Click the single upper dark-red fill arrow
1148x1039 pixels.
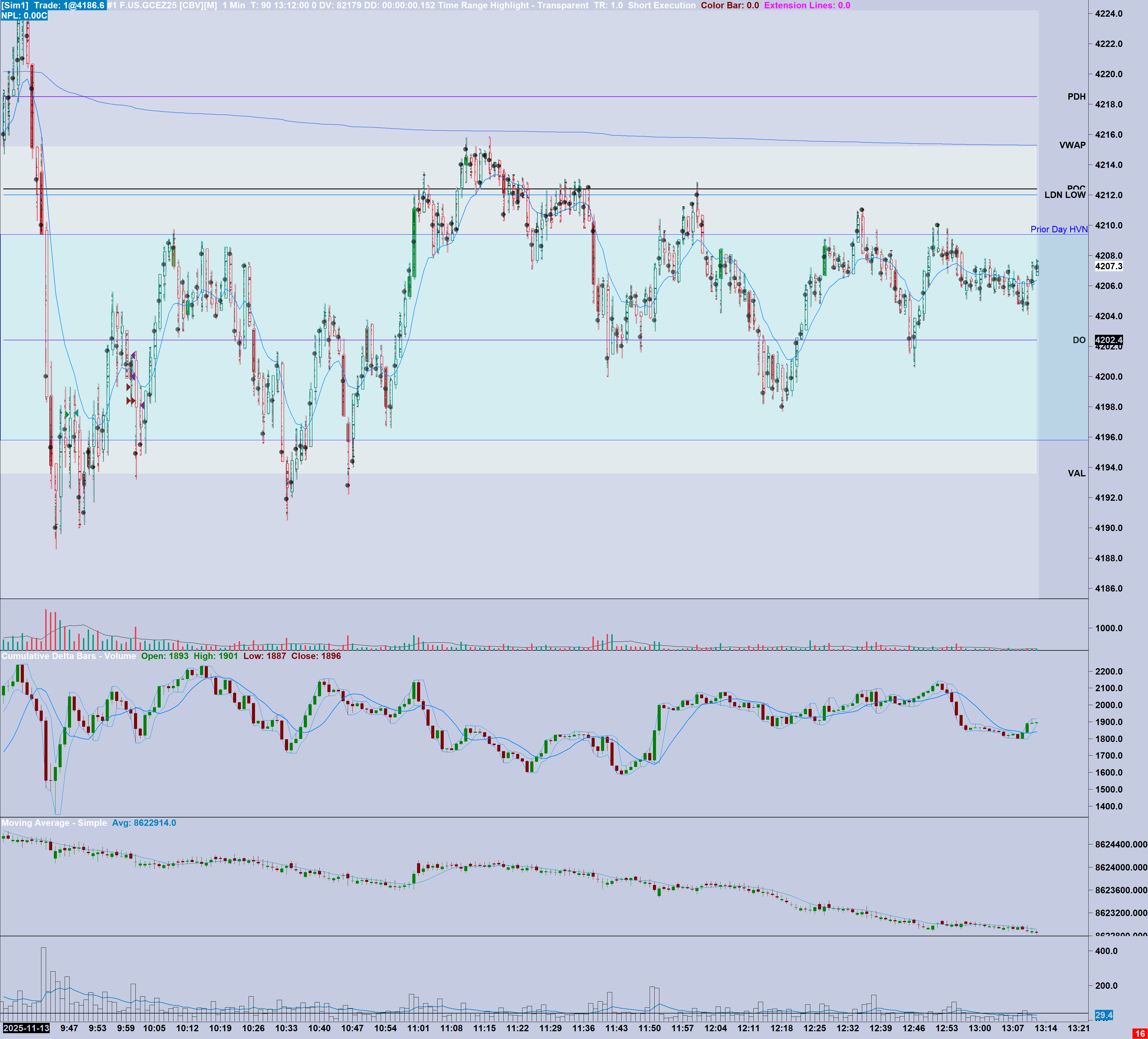coord(128,387)
